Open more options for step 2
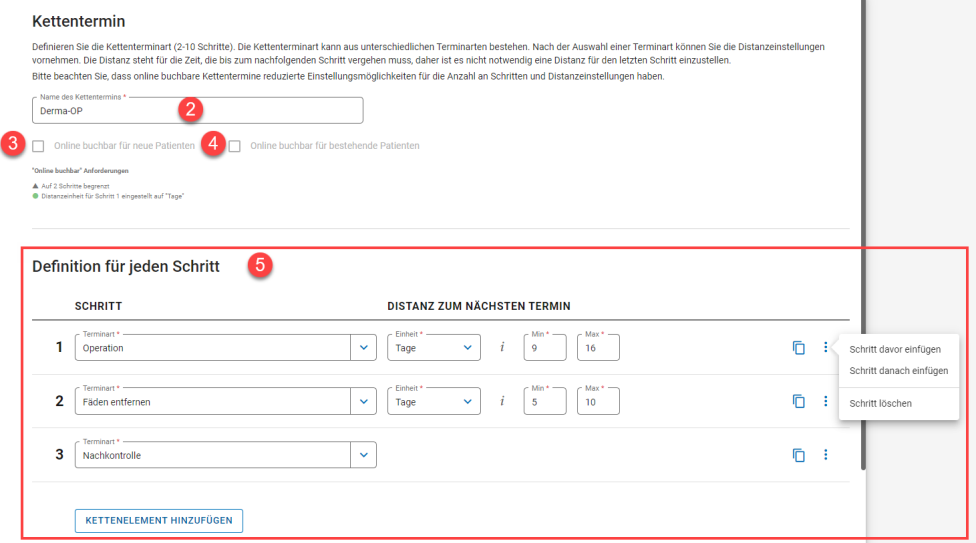 click(825, 401)
